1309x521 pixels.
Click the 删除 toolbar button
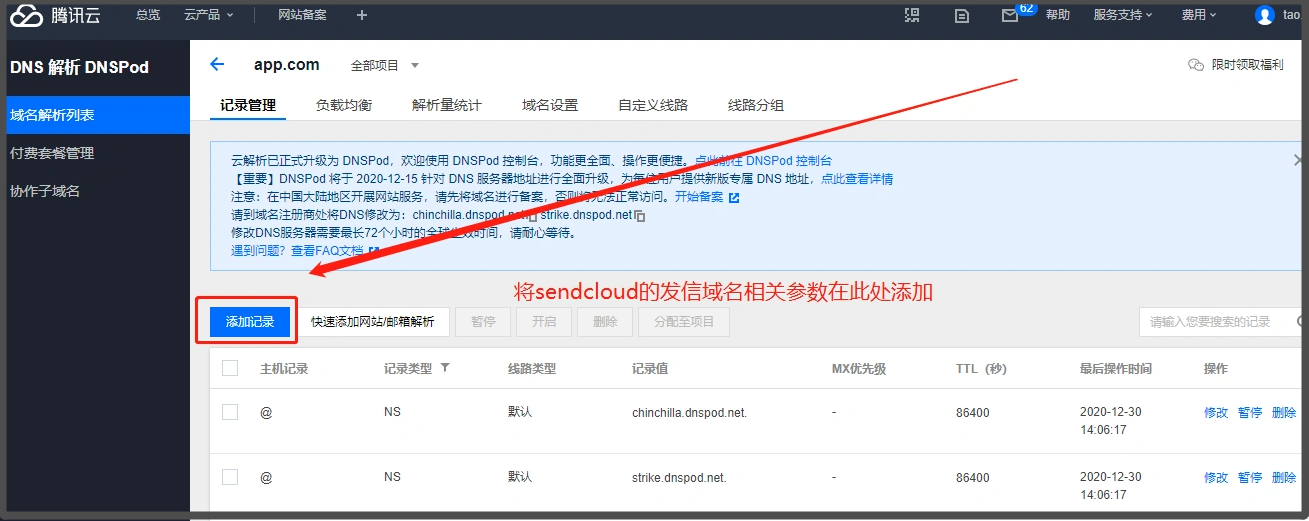[605, 322]
